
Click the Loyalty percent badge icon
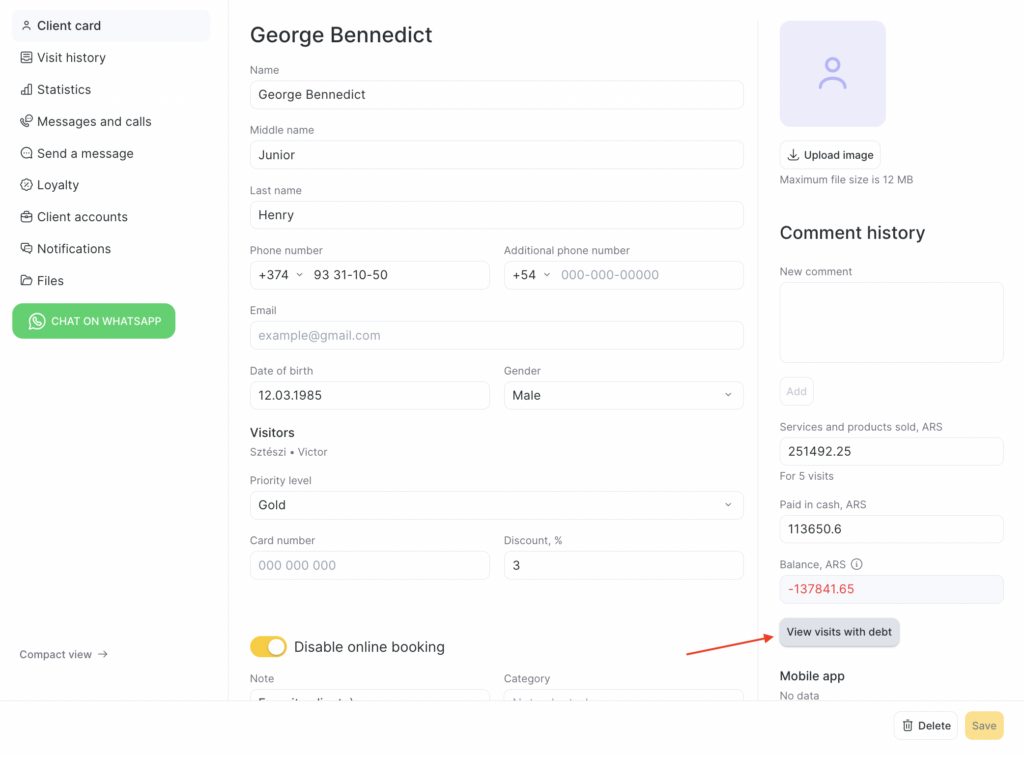tap(27, 185)
